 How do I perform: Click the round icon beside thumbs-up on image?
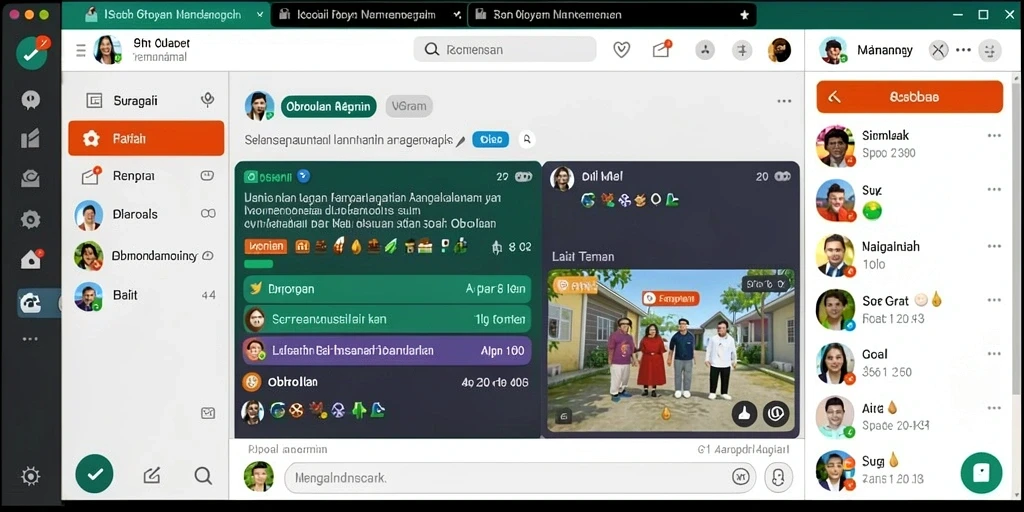point(776,413)
